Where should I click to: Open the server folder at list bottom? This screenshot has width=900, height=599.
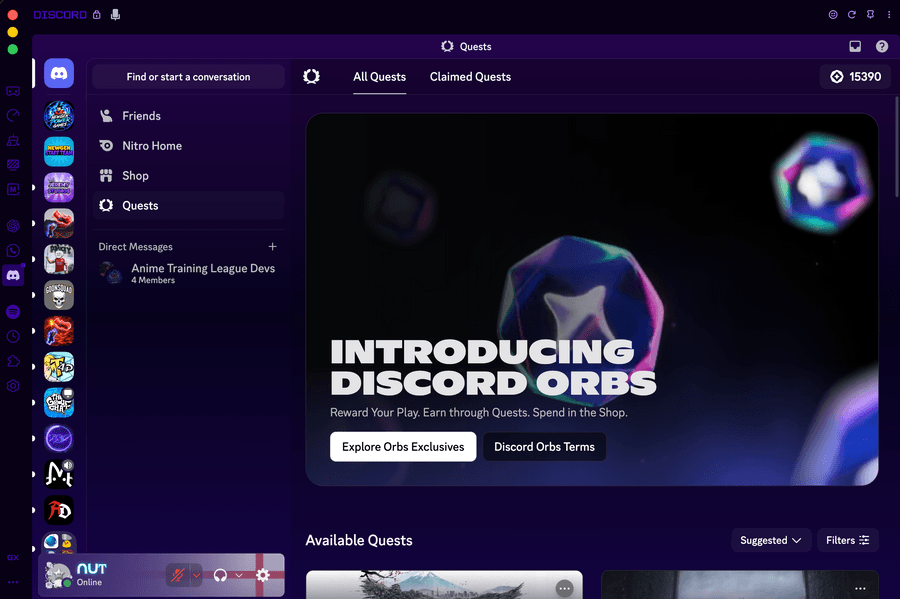tap(59, 542)
